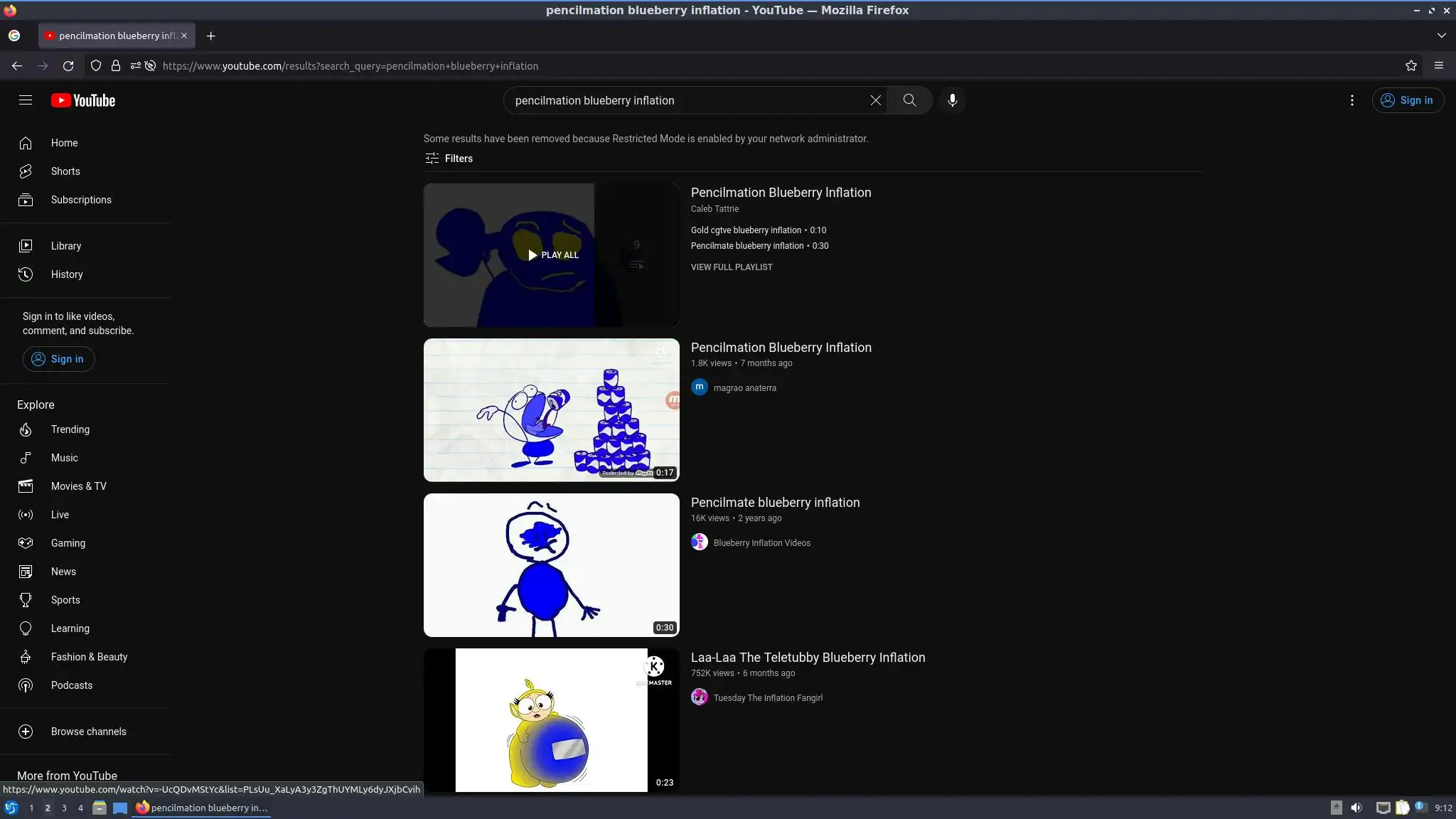Click the volume speaker tray icon
The image size is (1456, 819).
(1356, 808)
